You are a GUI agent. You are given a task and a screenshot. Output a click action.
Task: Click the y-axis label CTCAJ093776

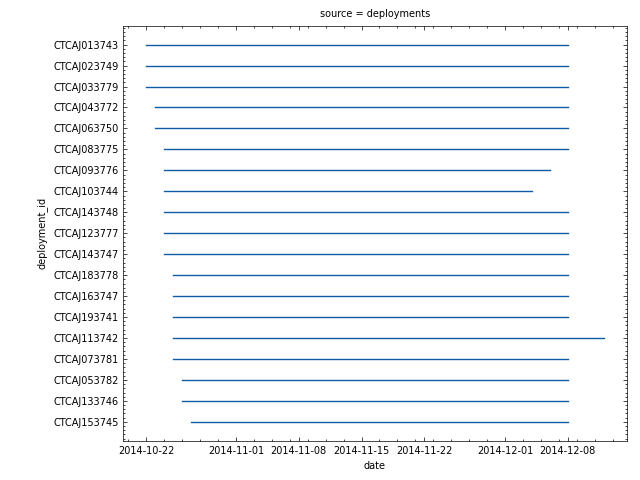[x=86, y=170]
